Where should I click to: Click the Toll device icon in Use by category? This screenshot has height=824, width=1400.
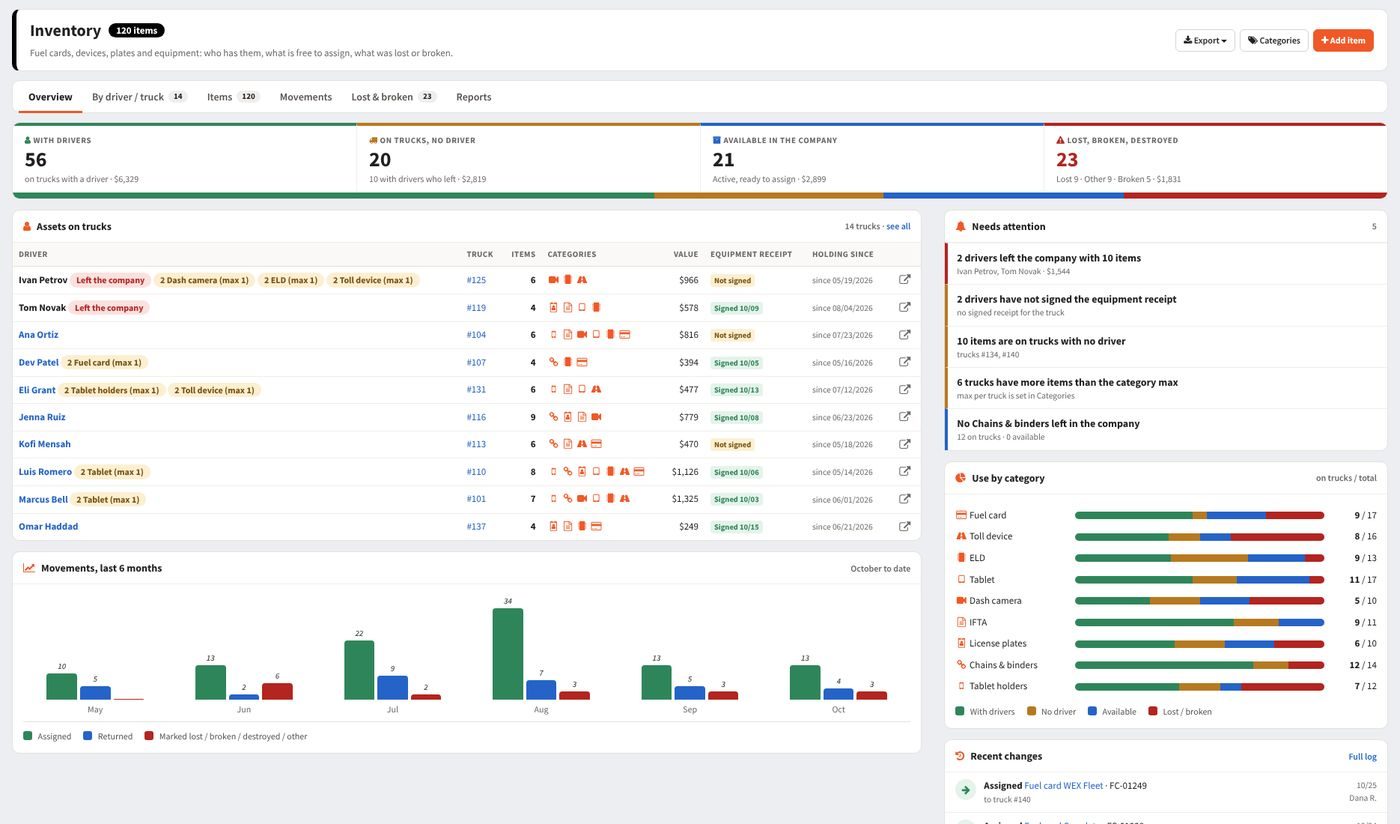point(961,536)
